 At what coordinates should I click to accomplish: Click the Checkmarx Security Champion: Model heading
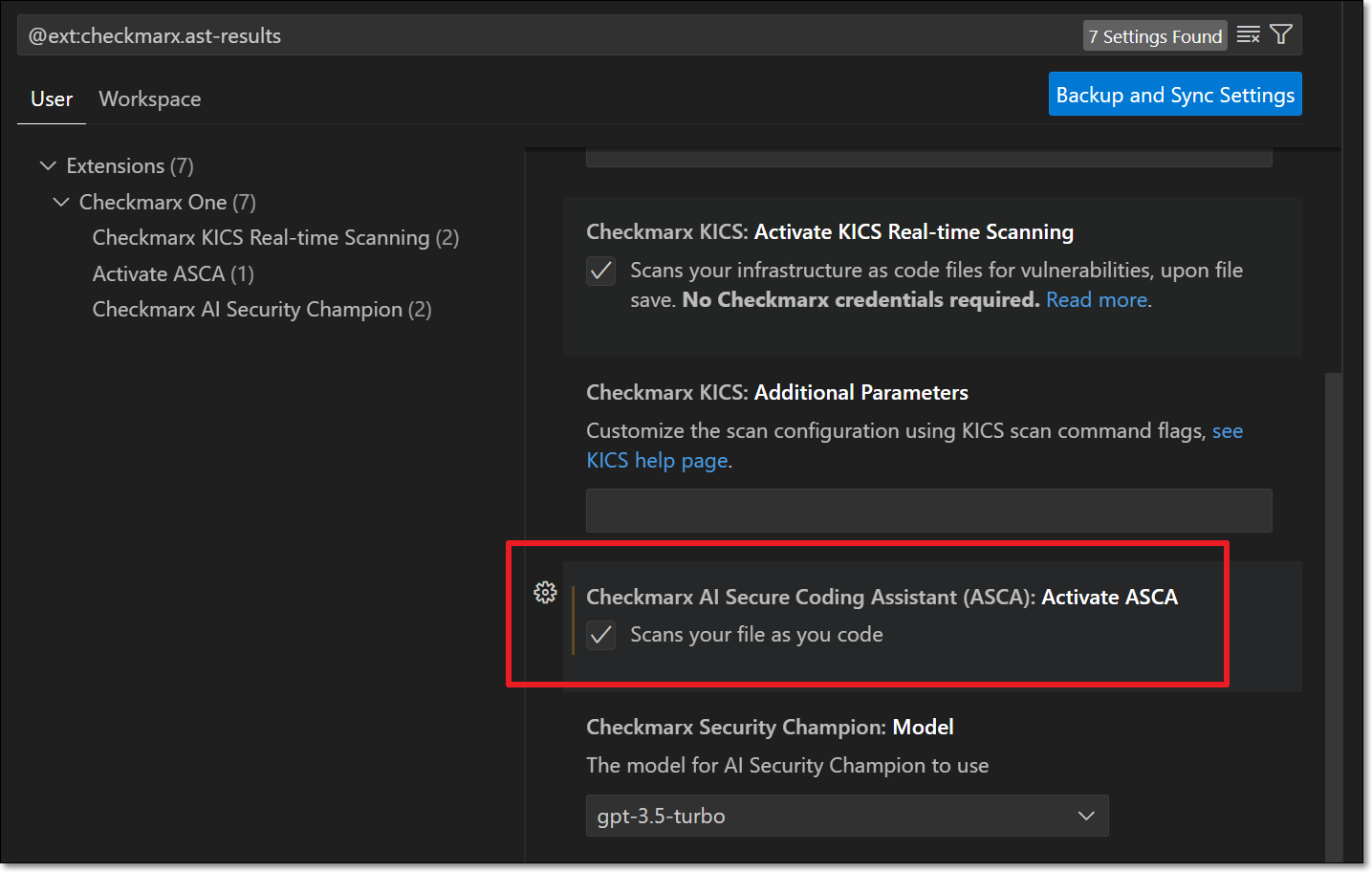[x=770, y=728]
